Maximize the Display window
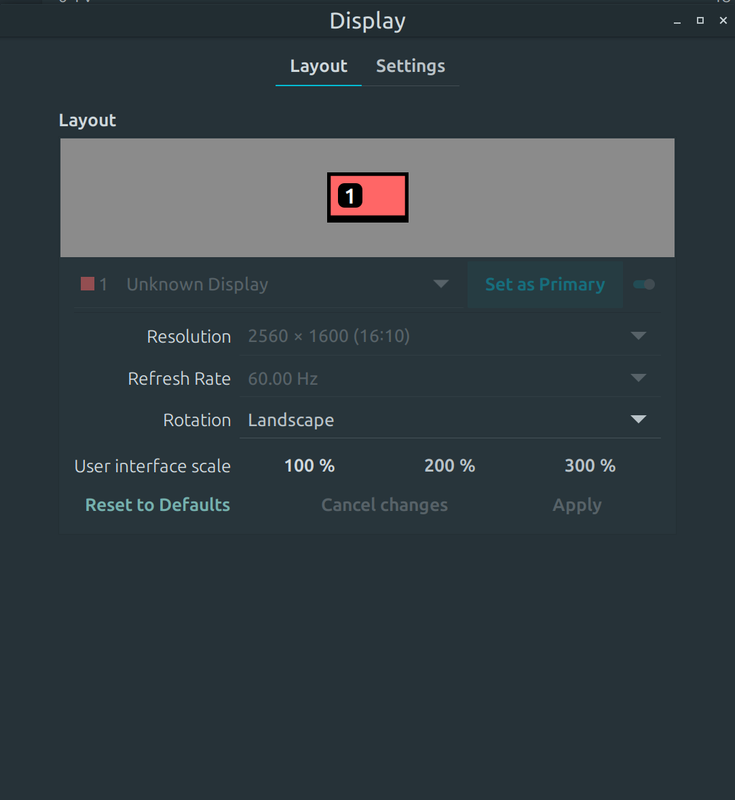735x800 pixels. [x=700, y=20]
